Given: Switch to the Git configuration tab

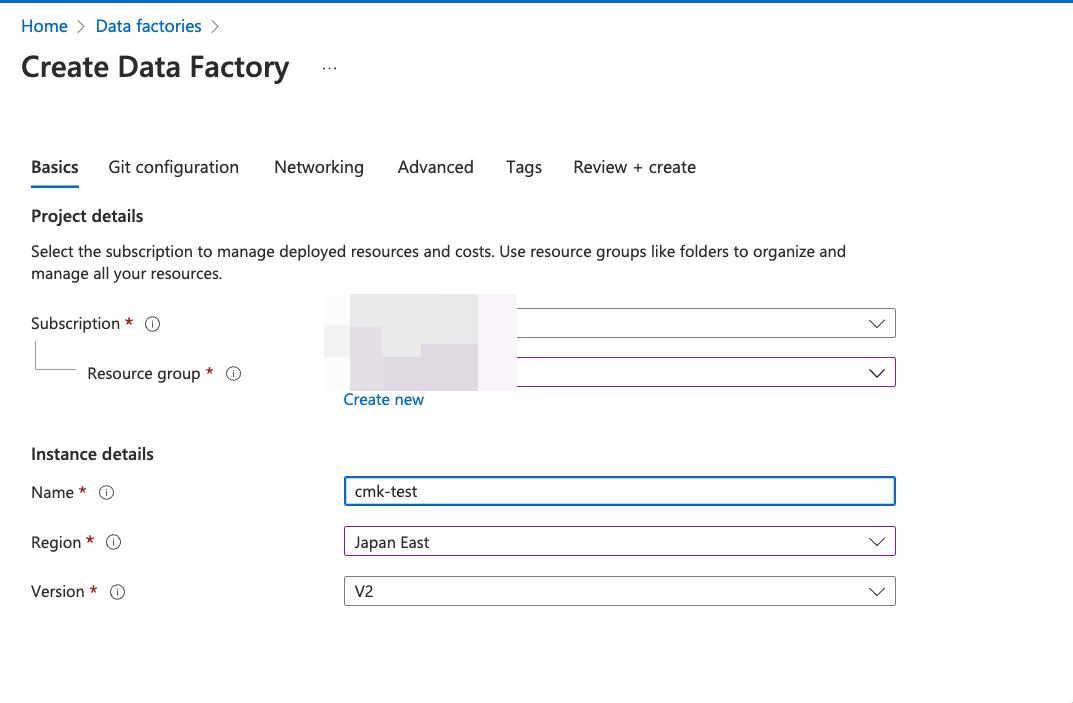Looking at the screenshot, I should tap(173, 167).
